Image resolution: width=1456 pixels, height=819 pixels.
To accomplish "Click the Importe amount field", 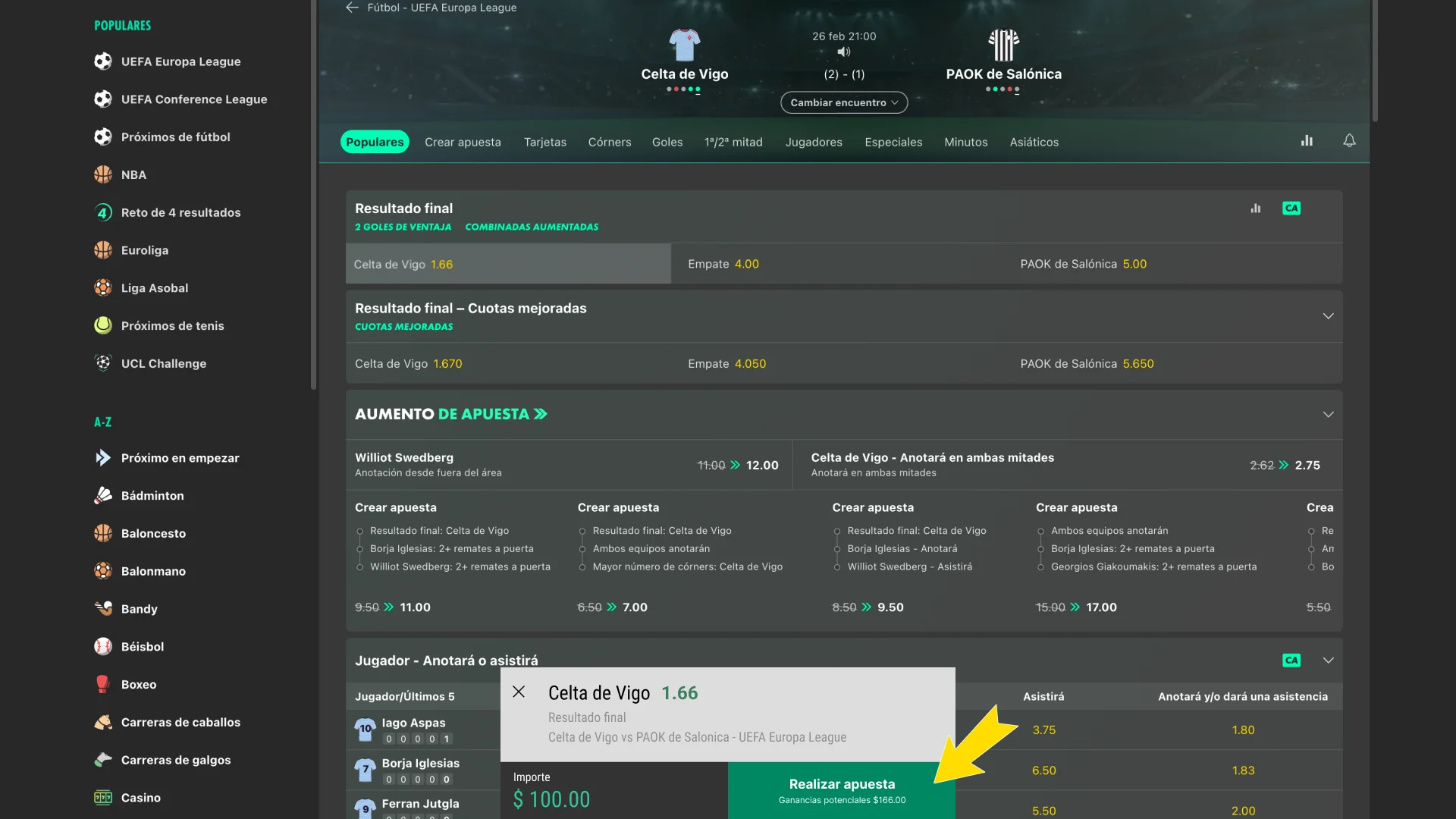I will 551,799.
